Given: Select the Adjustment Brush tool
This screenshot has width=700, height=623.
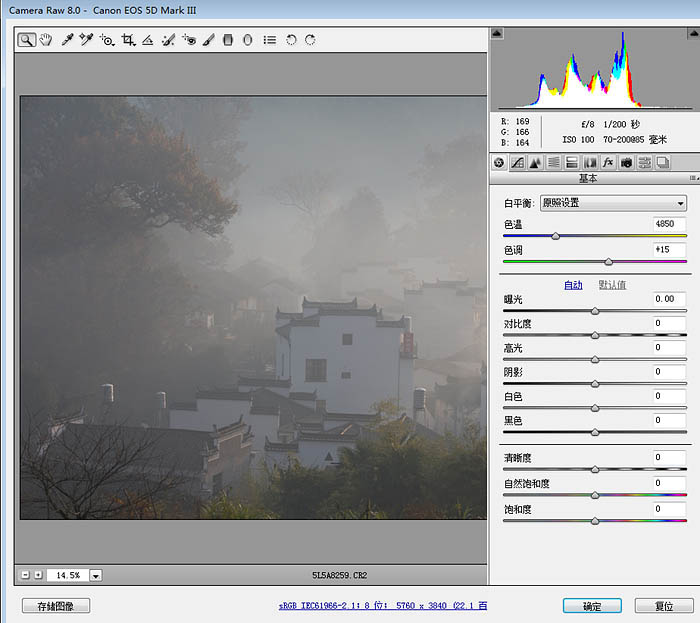Looking at the screenshot, I should coord(209,40).
